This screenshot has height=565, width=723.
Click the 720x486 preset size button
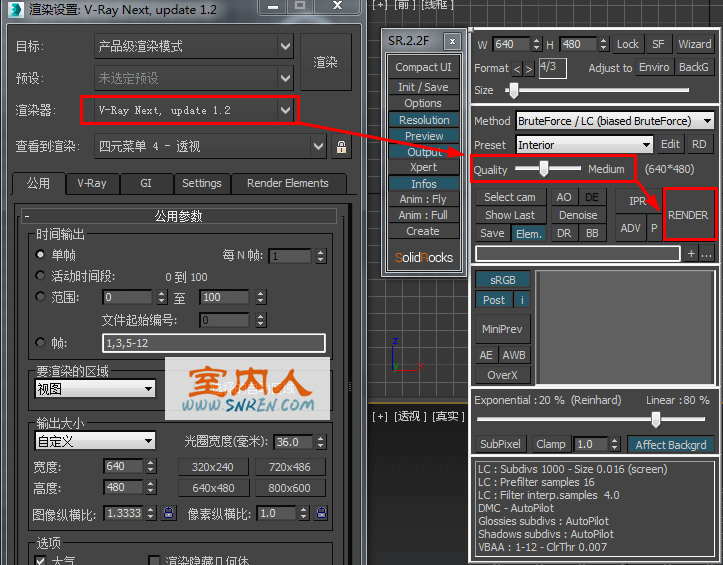290,467
